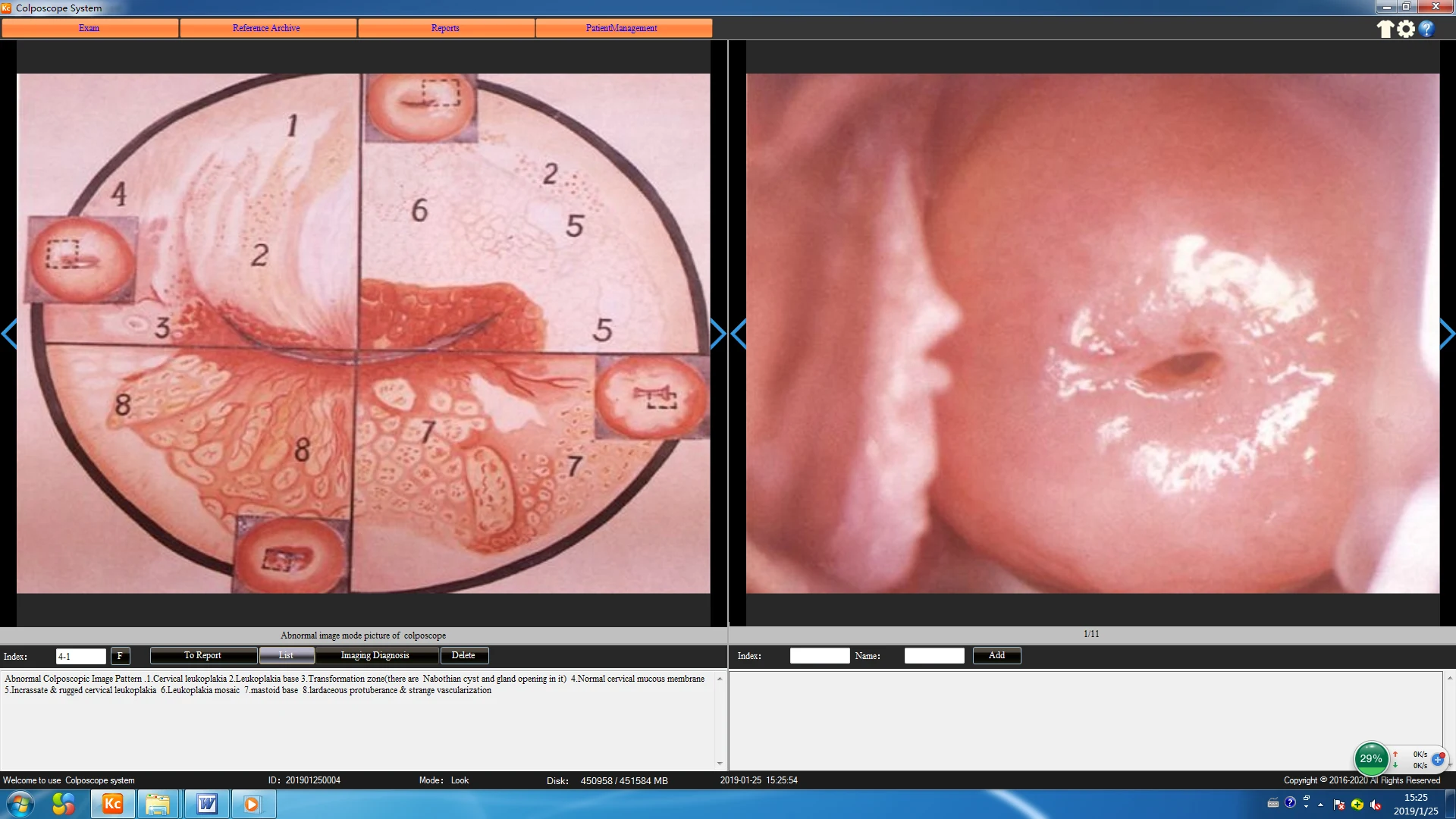1456x819 pixels.
Task: Open the Exam tab
Action: (89, 28)
